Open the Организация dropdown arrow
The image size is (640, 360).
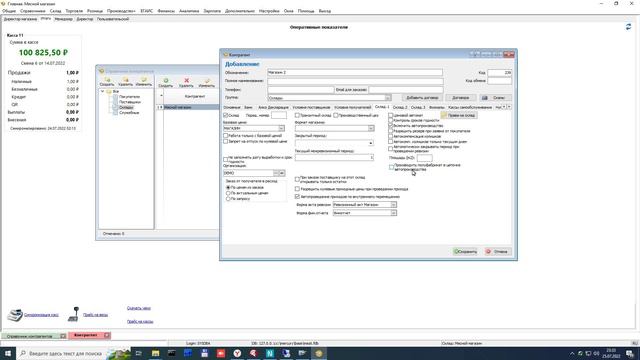point(282,173)
